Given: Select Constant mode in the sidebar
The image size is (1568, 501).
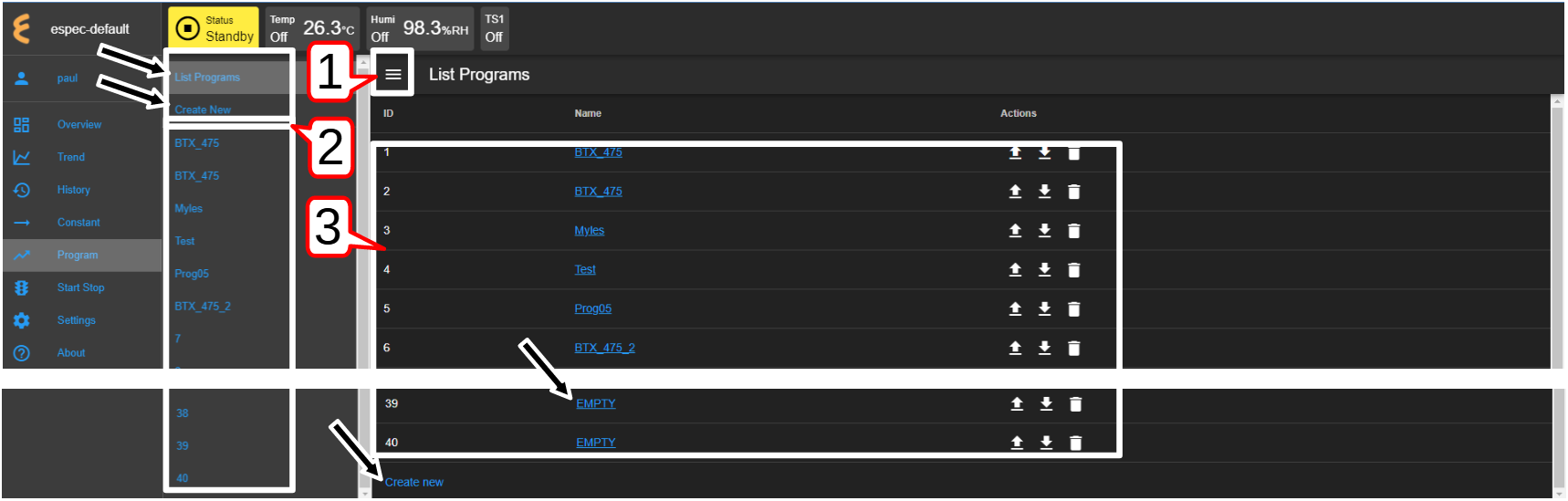Looking at the screenshot, I should coord(82,223).
